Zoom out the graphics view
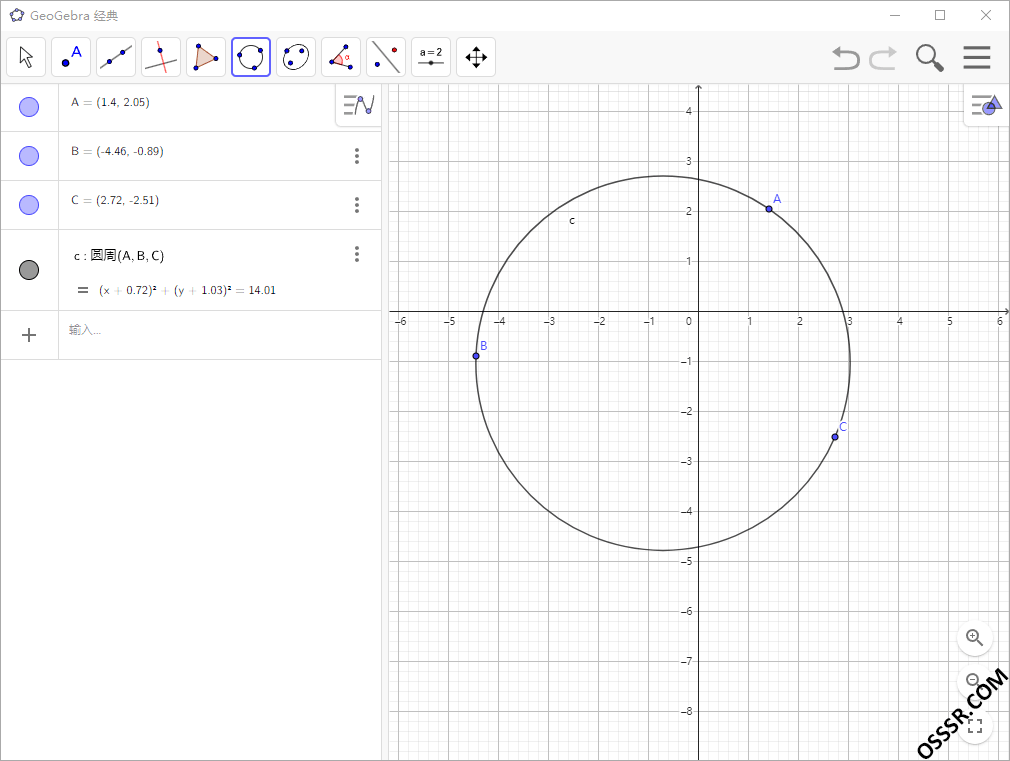This screenshot has width=1010, height=761. pos(973,680)
